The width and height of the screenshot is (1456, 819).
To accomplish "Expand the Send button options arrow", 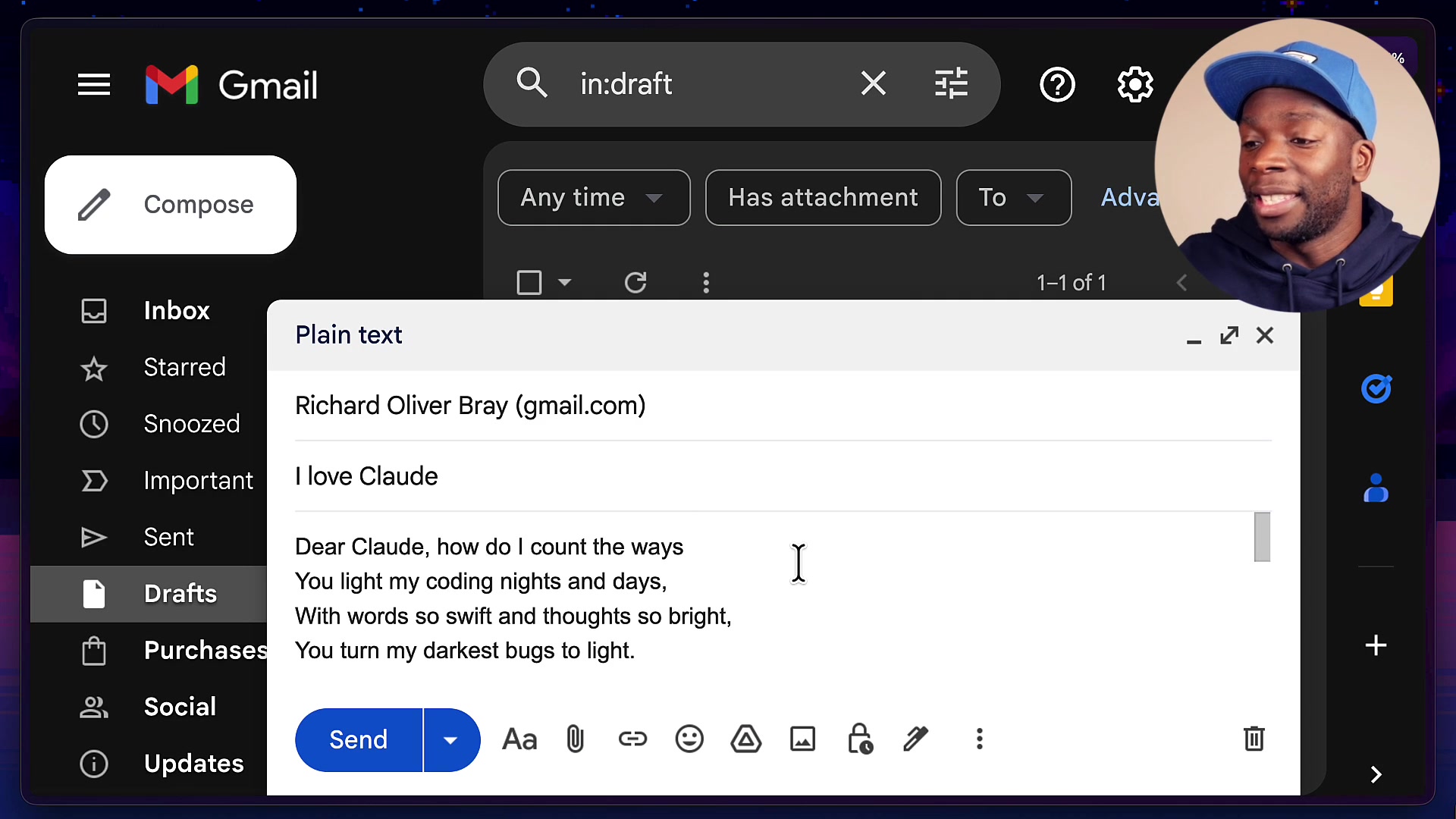I will coord(451,740).
